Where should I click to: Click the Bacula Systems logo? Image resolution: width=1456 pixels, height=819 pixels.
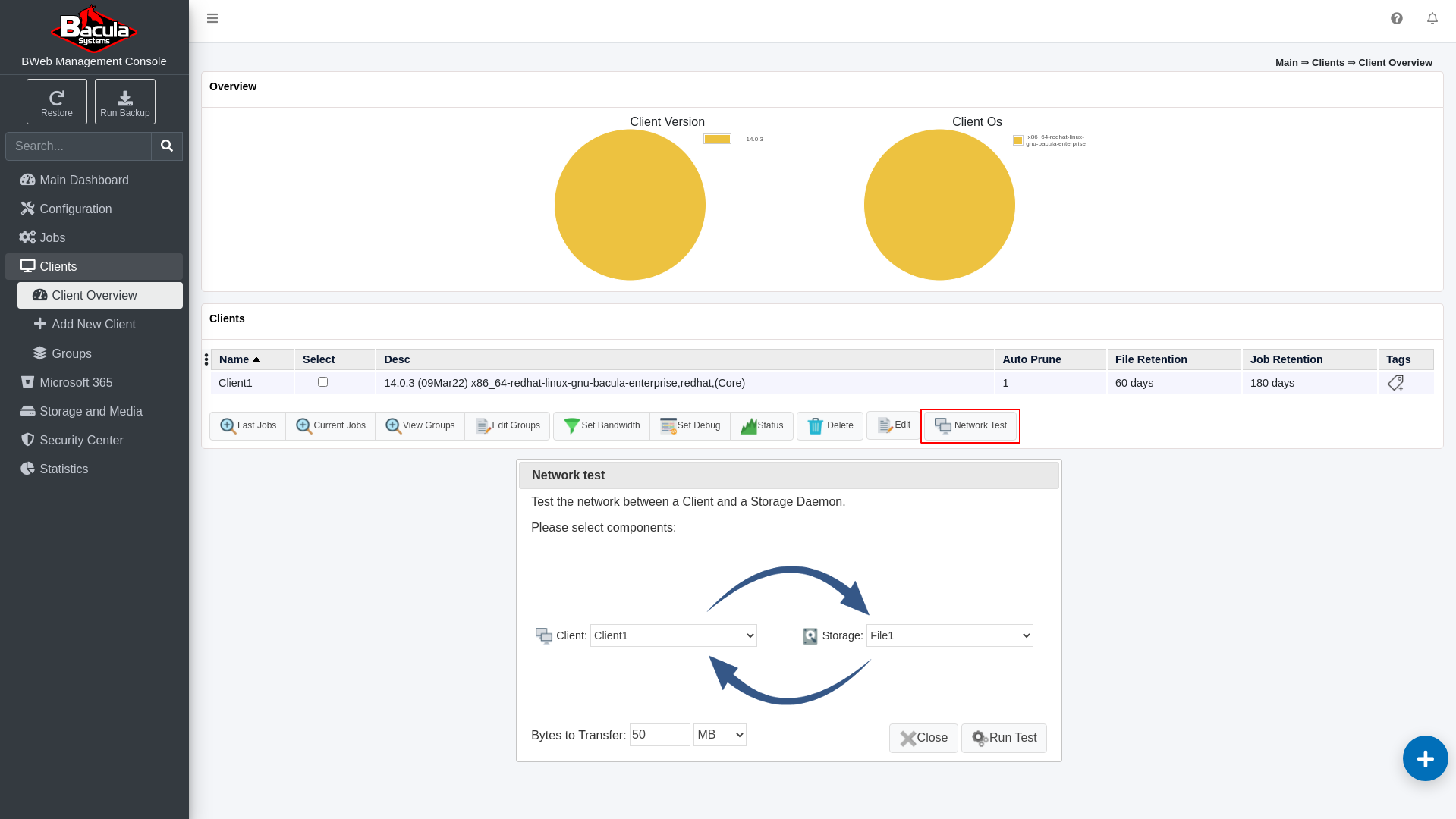pos(93,27)
